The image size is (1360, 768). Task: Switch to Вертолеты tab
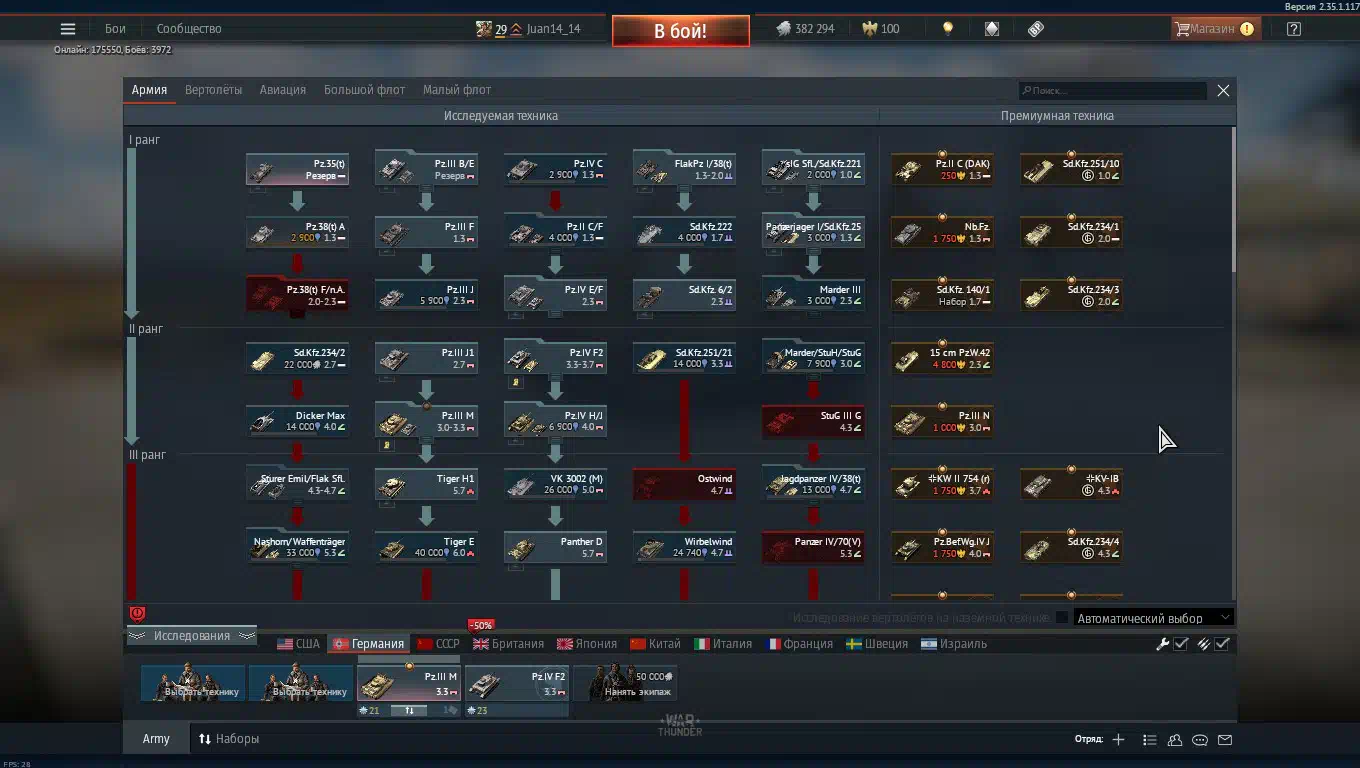coord(213,90)
